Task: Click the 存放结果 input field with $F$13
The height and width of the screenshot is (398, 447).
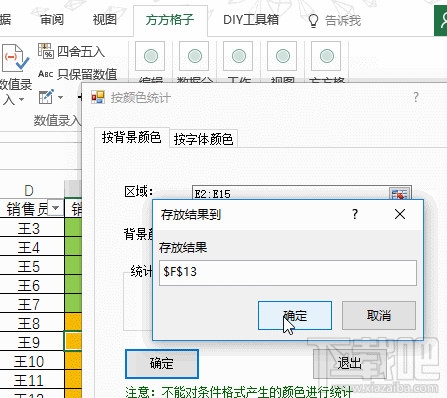Action: pos(288,273)
